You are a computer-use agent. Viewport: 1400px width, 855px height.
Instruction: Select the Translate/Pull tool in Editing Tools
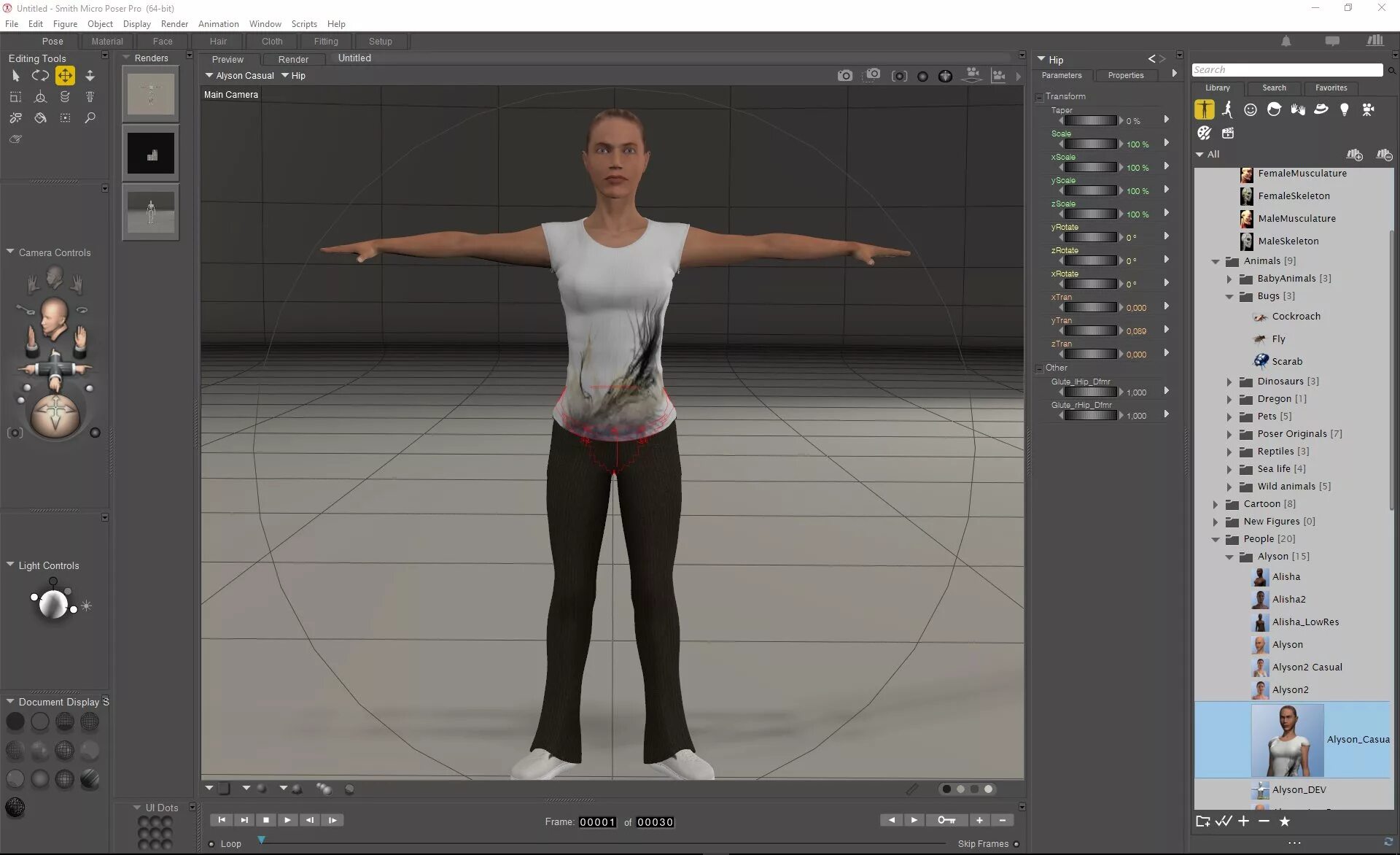[x=65, y=75]
